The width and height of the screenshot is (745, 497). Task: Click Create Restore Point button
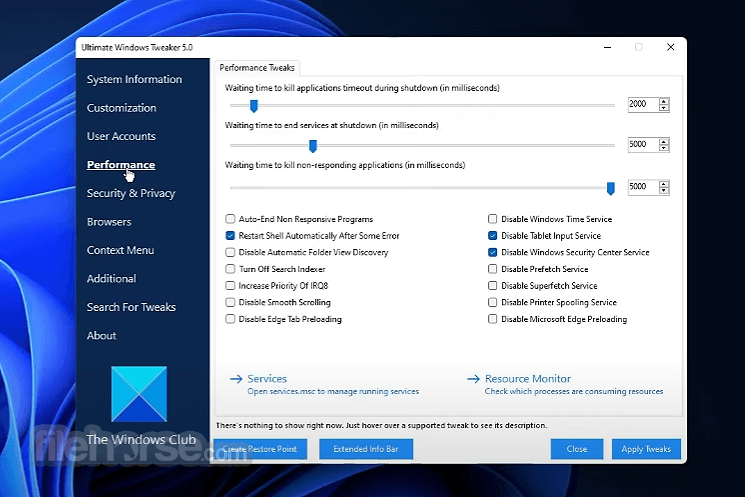(260, 449)
